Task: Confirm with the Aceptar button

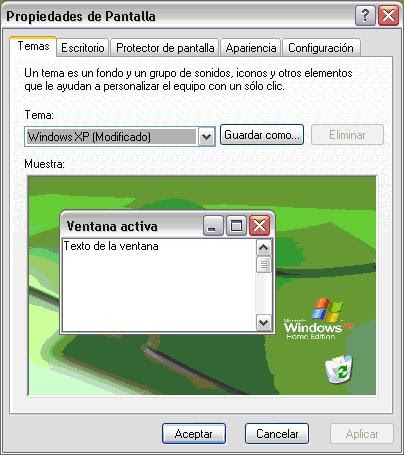Action: [194, 434]
